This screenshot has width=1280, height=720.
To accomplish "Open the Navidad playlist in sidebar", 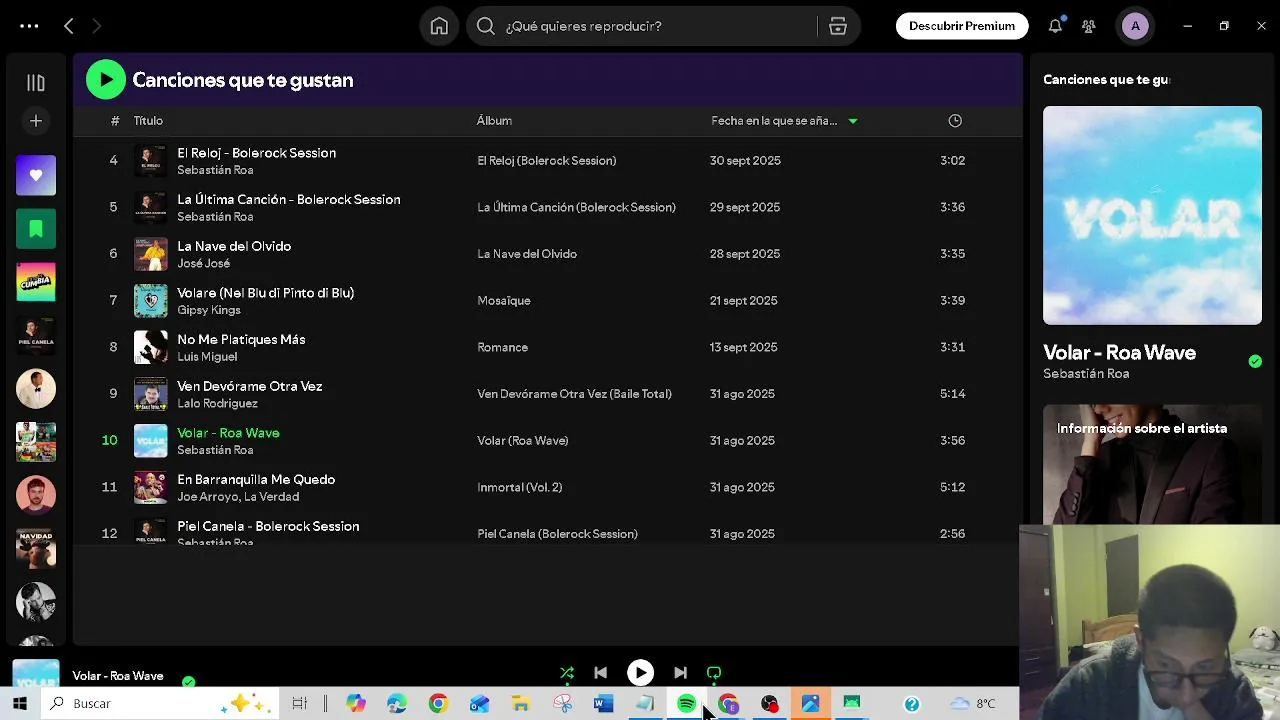I will point(36,548).
